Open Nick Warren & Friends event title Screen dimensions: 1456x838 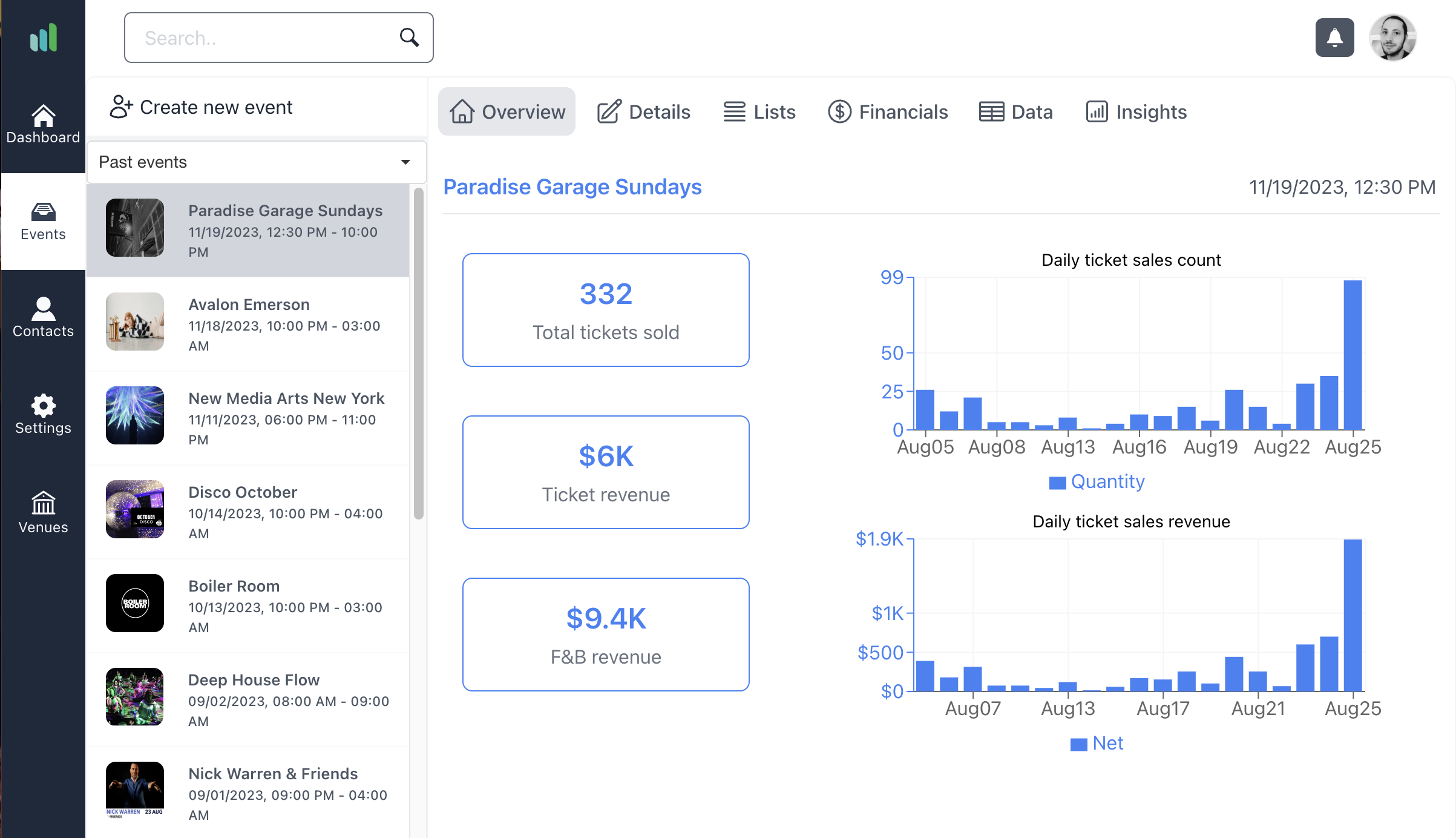pyautogui.click(x=273, y=773)
